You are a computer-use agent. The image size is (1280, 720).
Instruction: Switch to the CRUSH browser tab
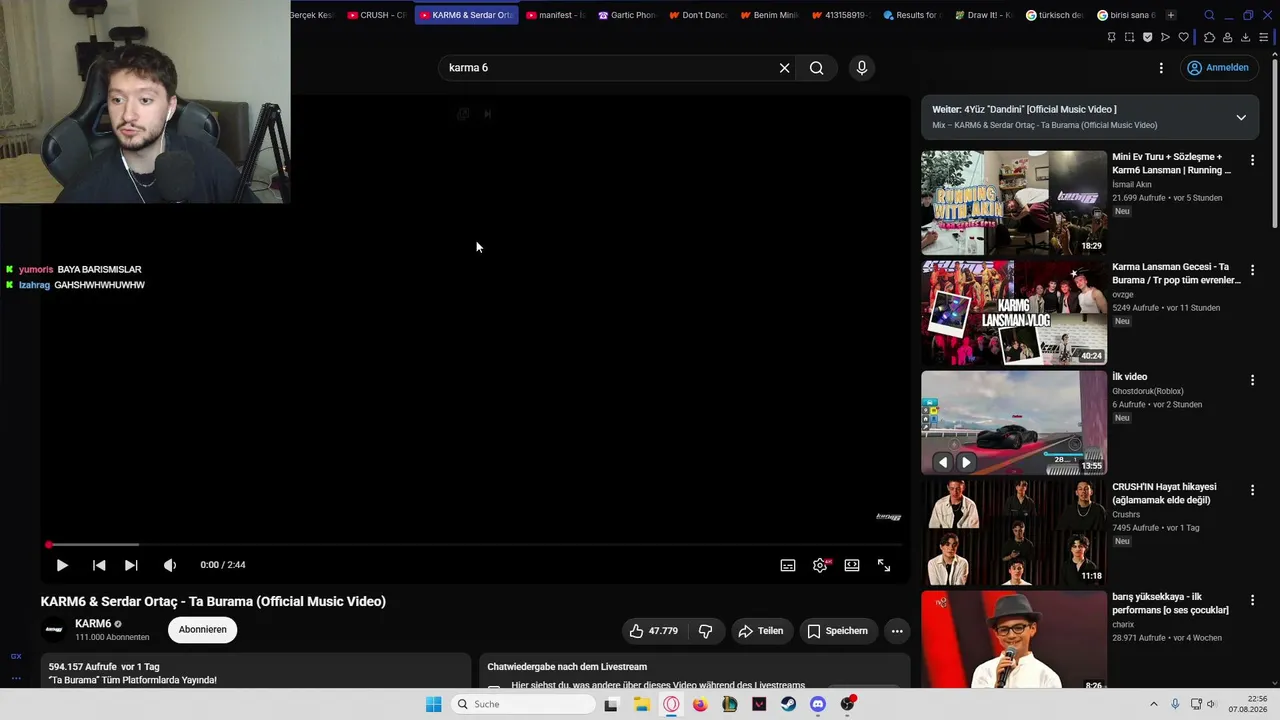coord(376,15)
